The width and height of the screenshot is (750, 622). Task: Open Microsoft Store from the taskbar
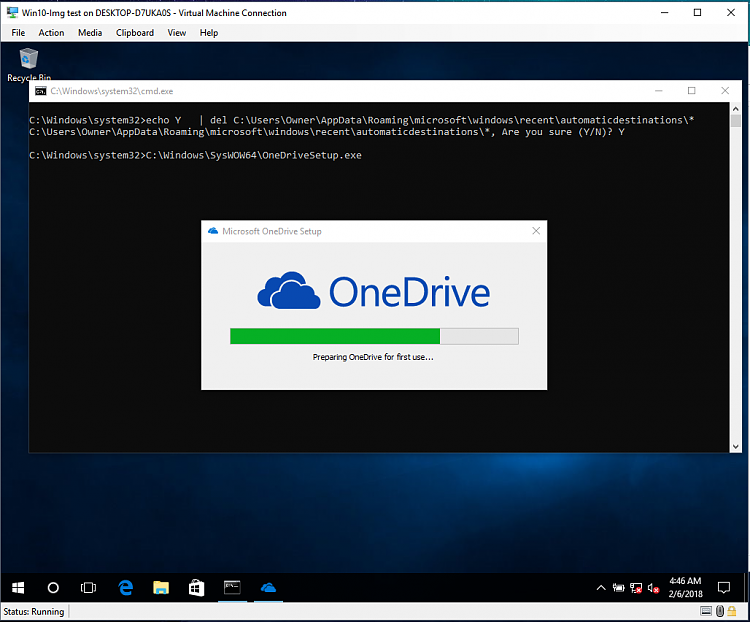pos(196,588)
